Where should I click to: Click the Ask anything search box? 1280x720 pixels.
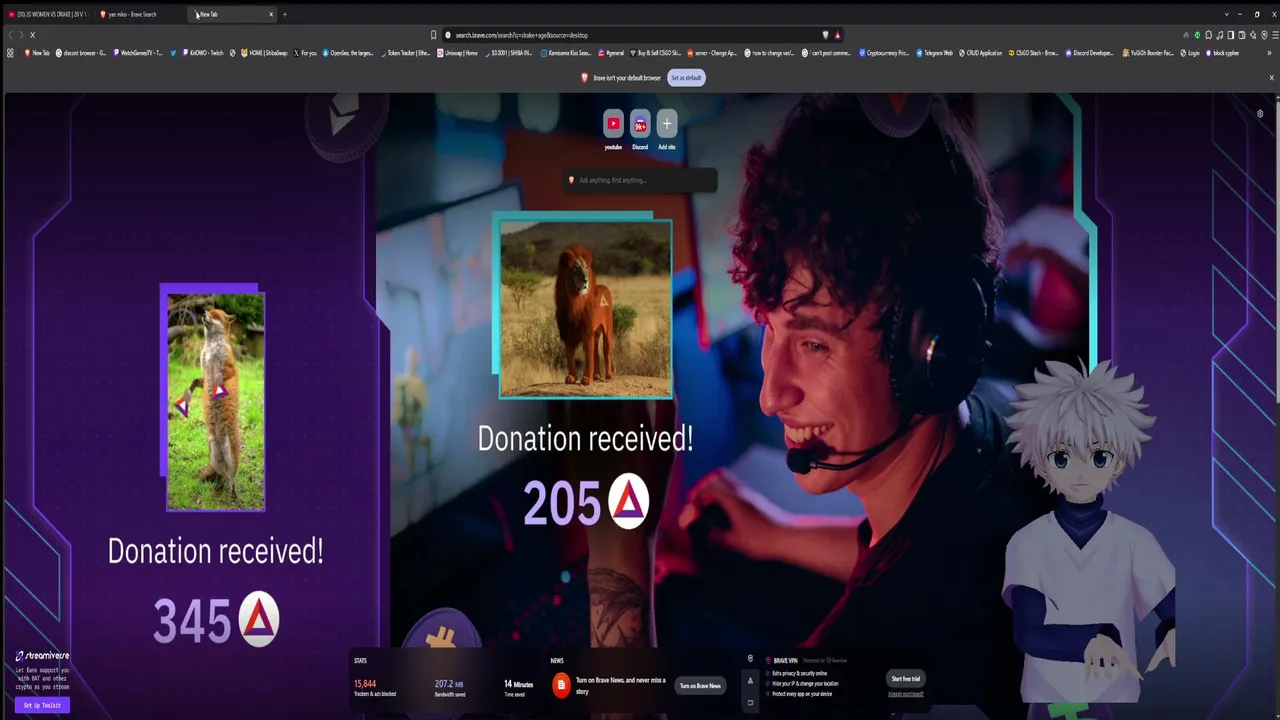(x=640, y=180)
